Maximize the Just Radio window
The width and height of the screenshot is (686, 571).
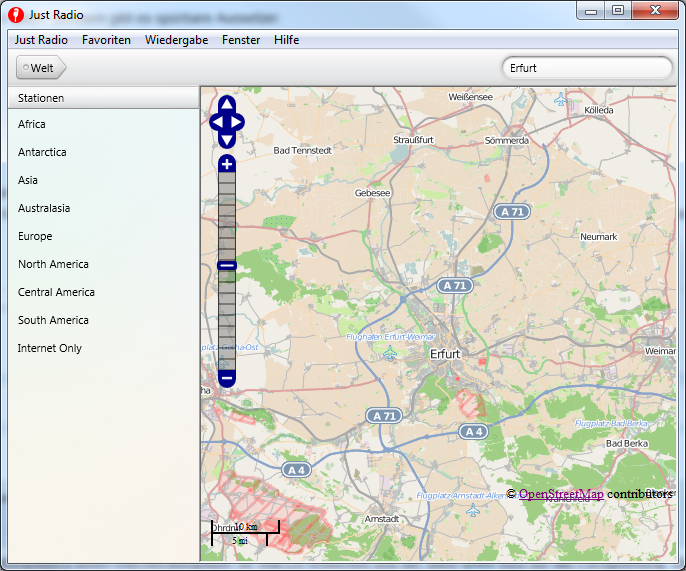pos(618,11)
